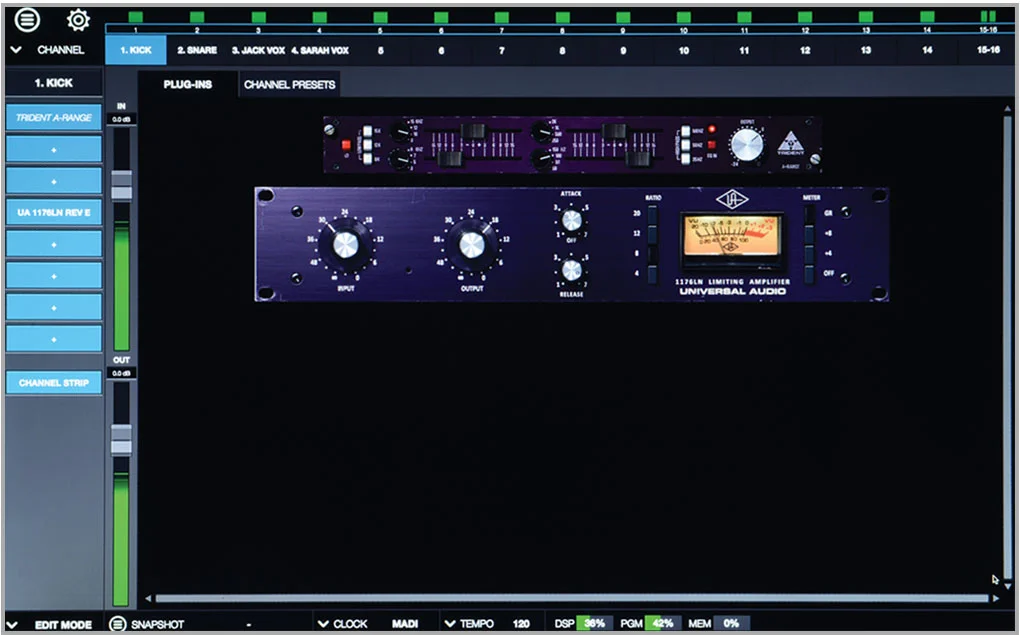The width and height of the screenshot is (1020, 635).
Task: Click the Trident A-Range Output knob
Action: click(747, 144)
